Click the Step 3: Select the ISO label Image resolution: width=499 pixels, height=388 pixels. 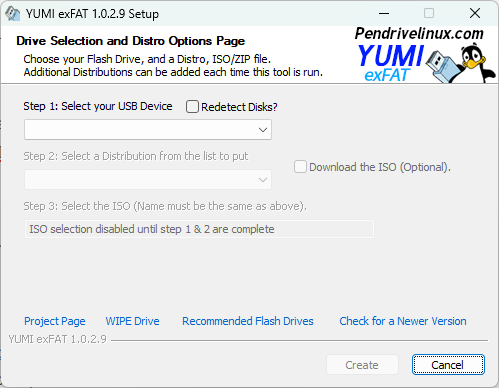165,206
